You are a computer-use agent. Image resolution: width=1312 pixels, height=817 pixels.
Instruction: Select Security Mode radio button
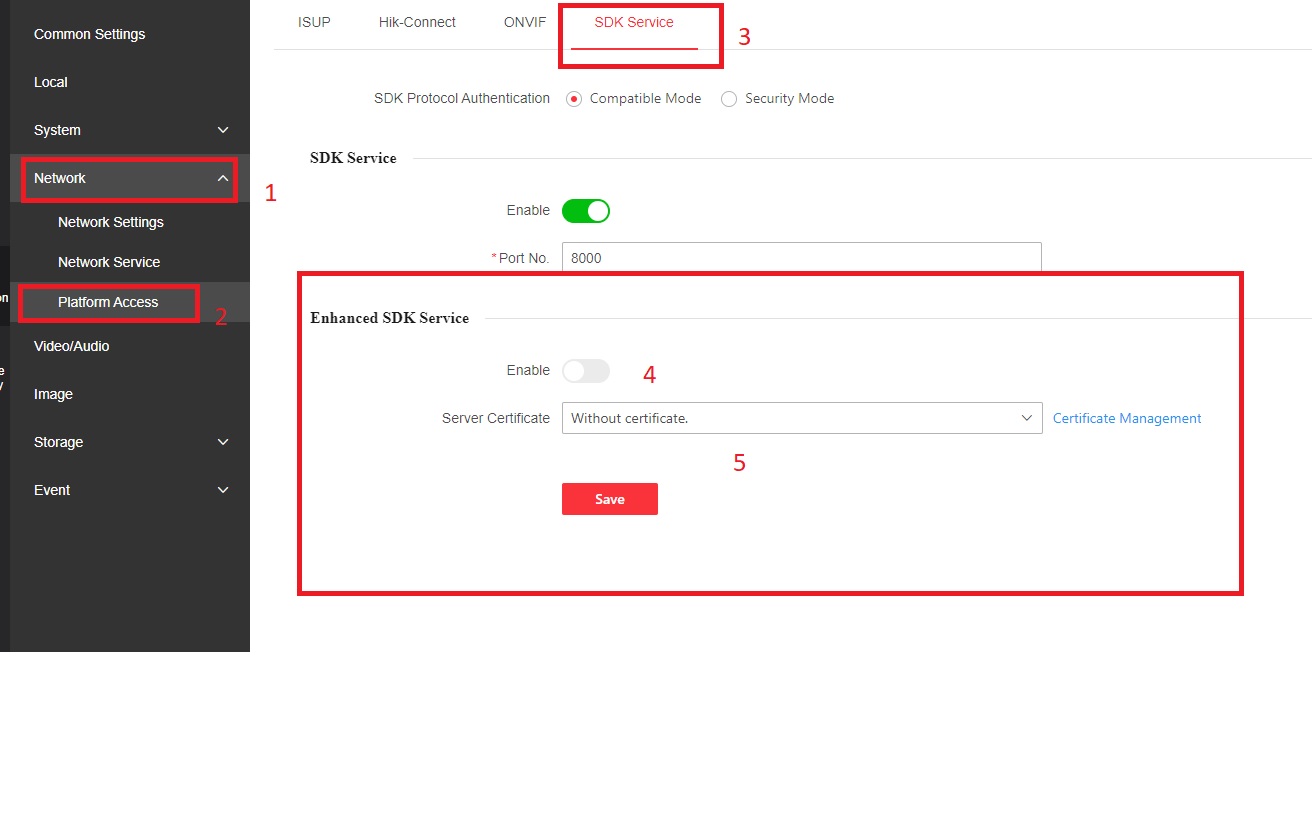(729, 99)
